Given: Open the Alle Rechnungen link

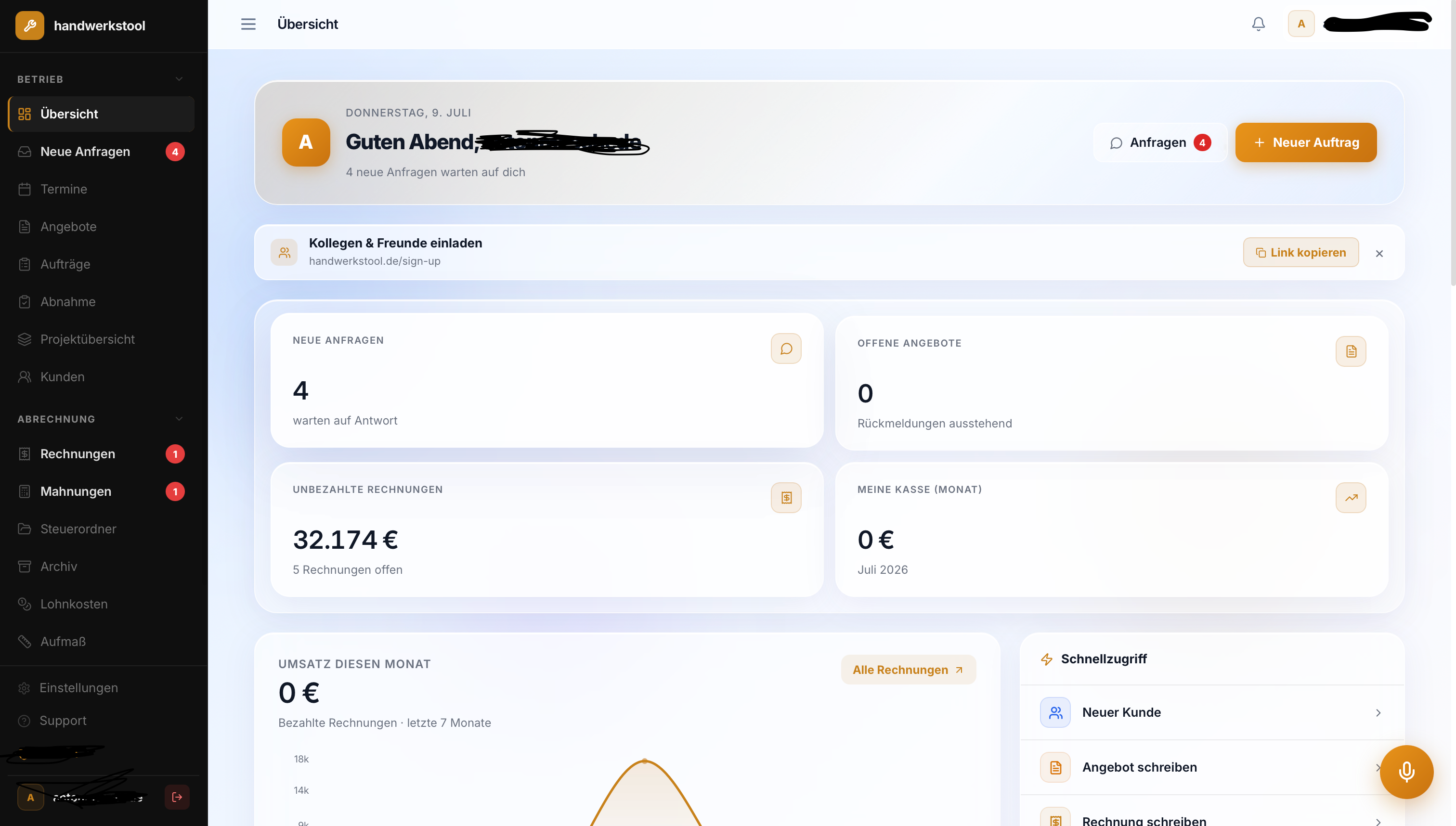Looking at the screenshot, I should pos(908,670).
